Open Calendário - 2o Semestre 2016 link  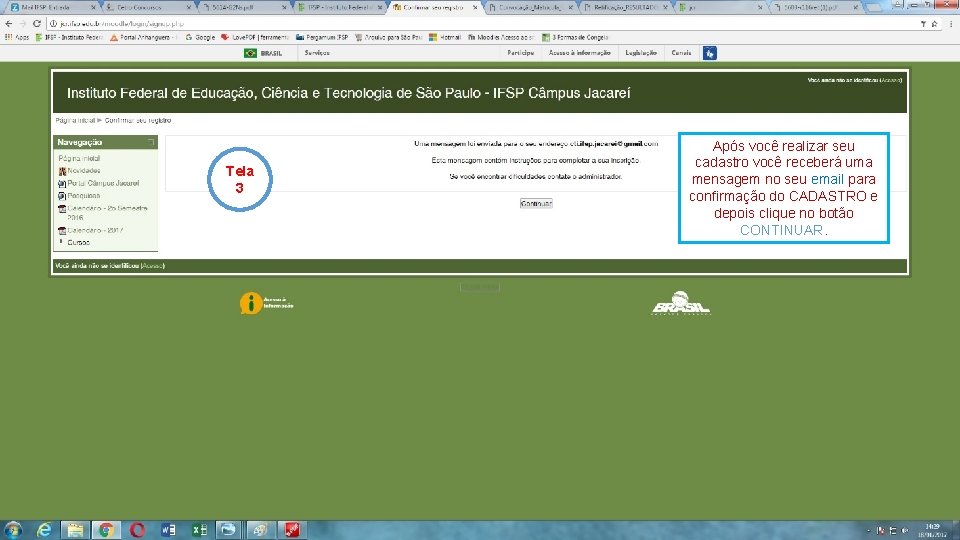coord(107,212)
